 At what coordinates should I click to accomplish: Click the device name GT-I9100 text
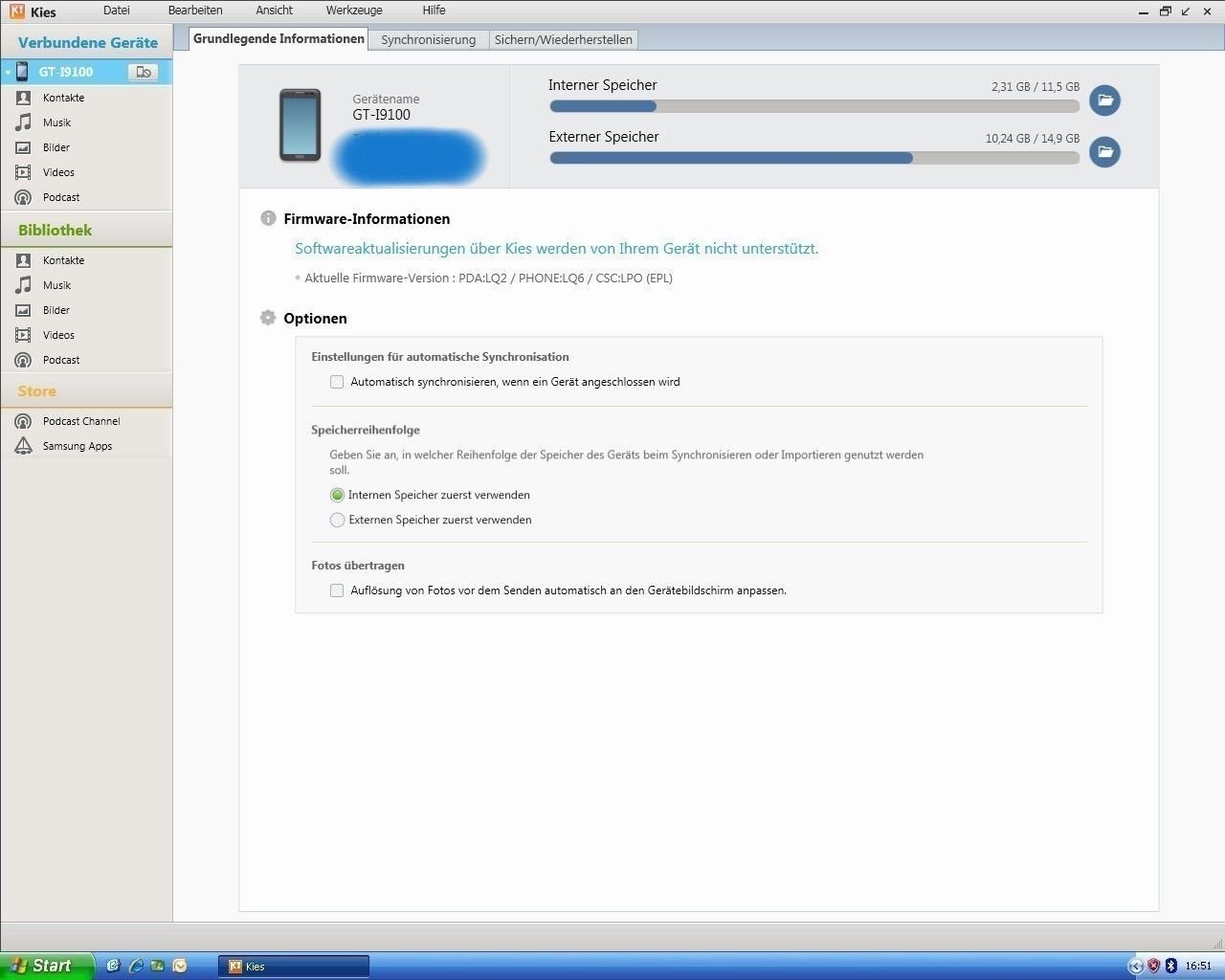click(381, 115)
